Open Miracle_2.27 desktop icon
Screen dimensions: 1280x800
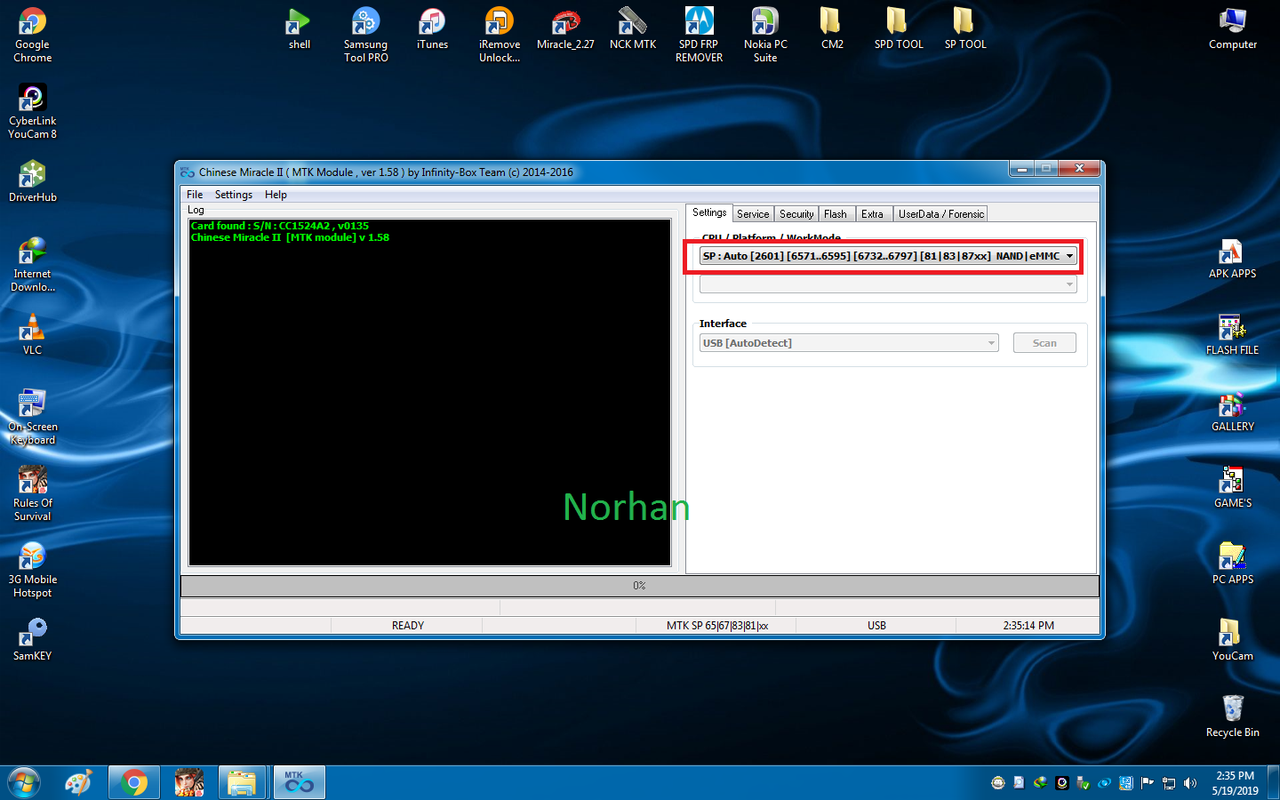coord(566,28)
